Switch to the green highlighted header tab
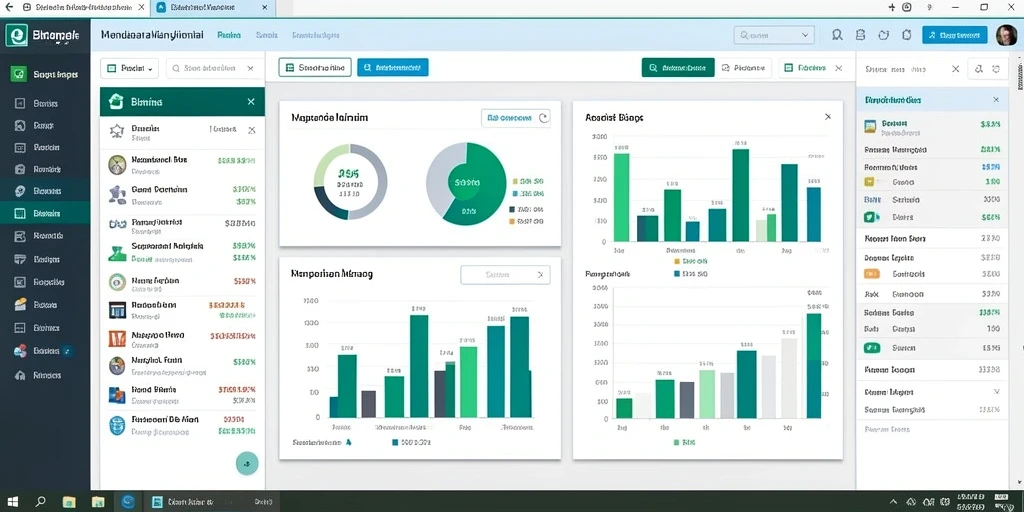Viewport: 1024px width, 512px height. pyautogui.click(x=229, y=35)
